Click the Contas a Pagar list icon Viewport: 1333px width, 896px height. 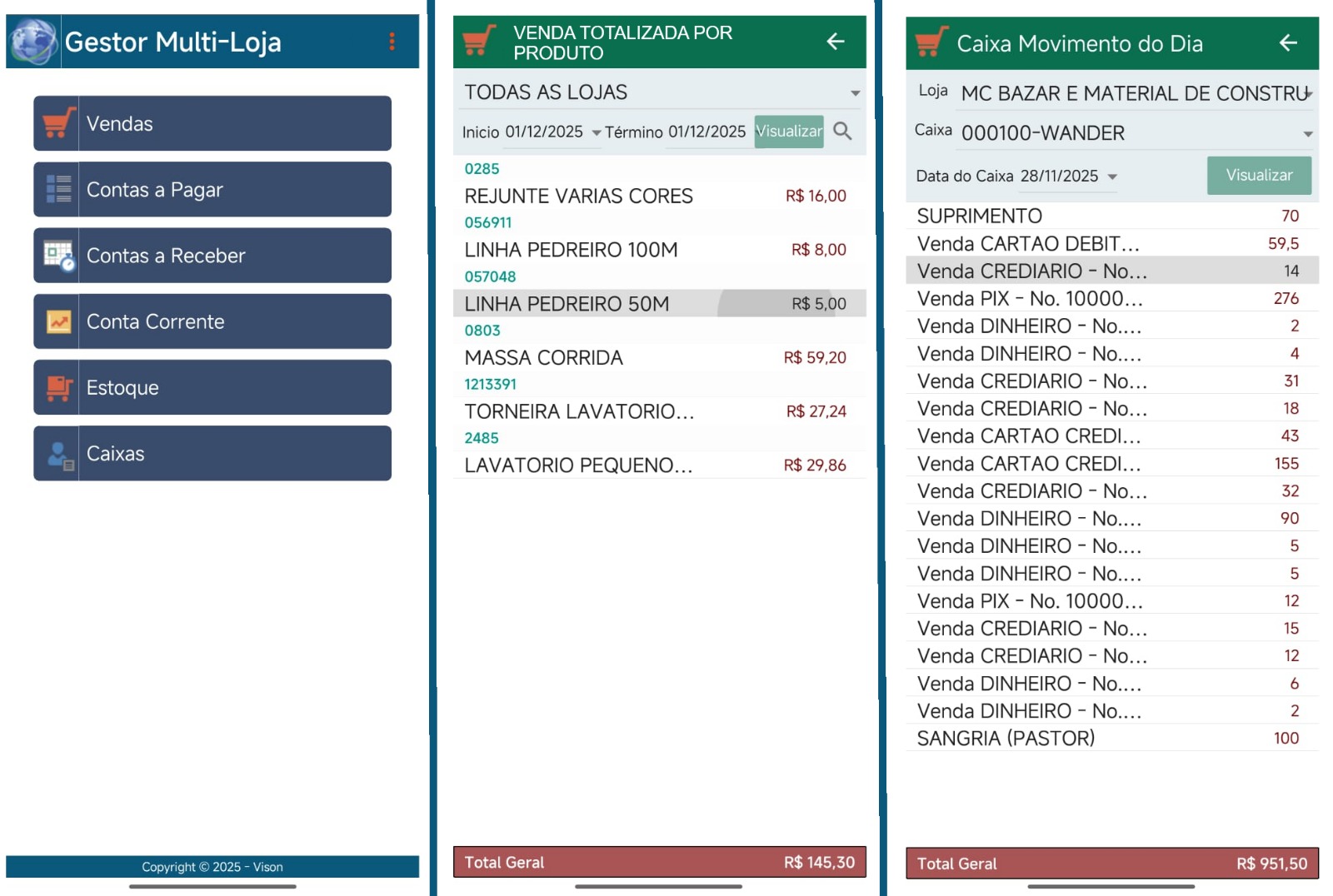click(x=57, y=189)
